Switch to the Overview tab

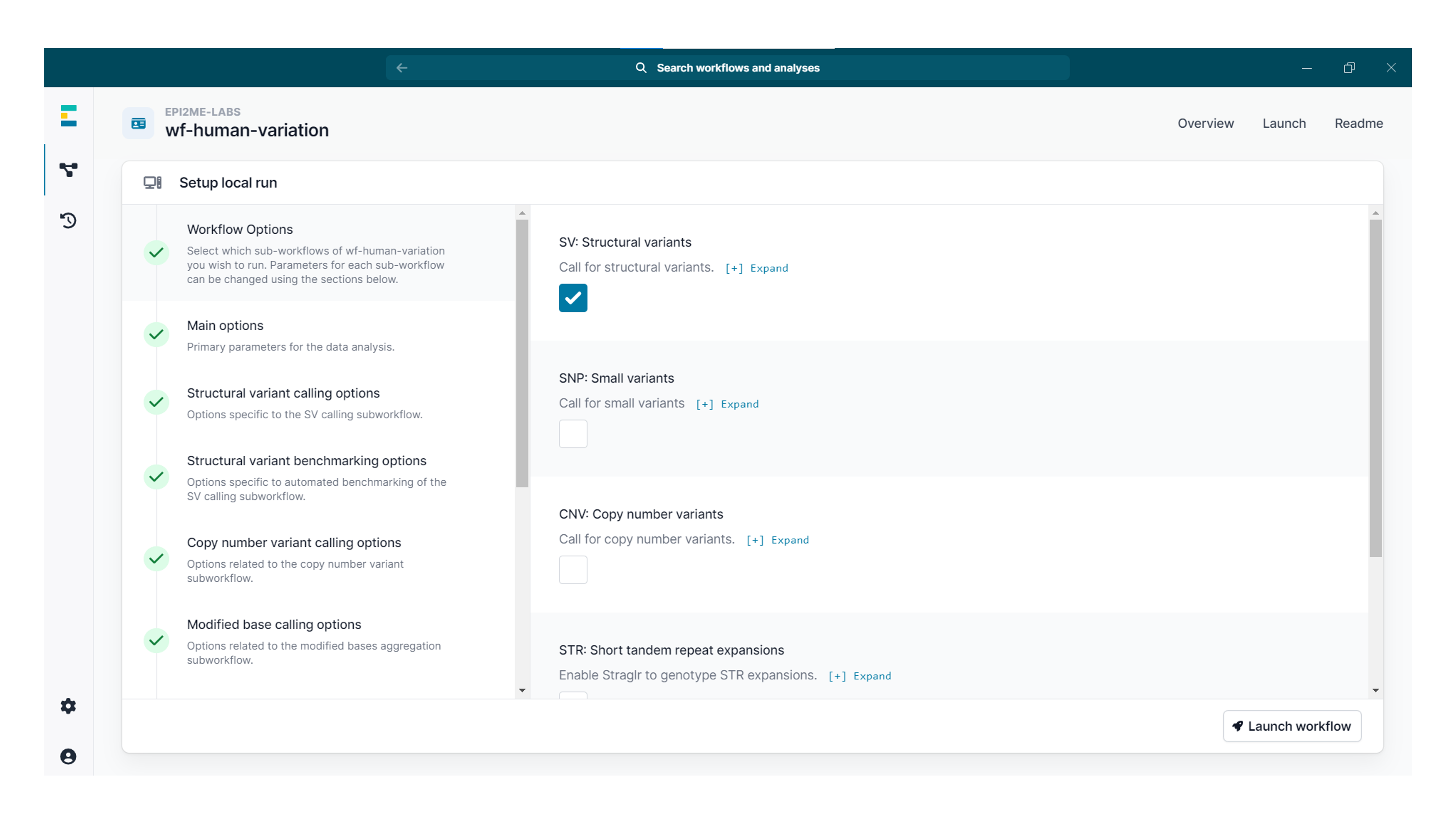pos(1205,123)
